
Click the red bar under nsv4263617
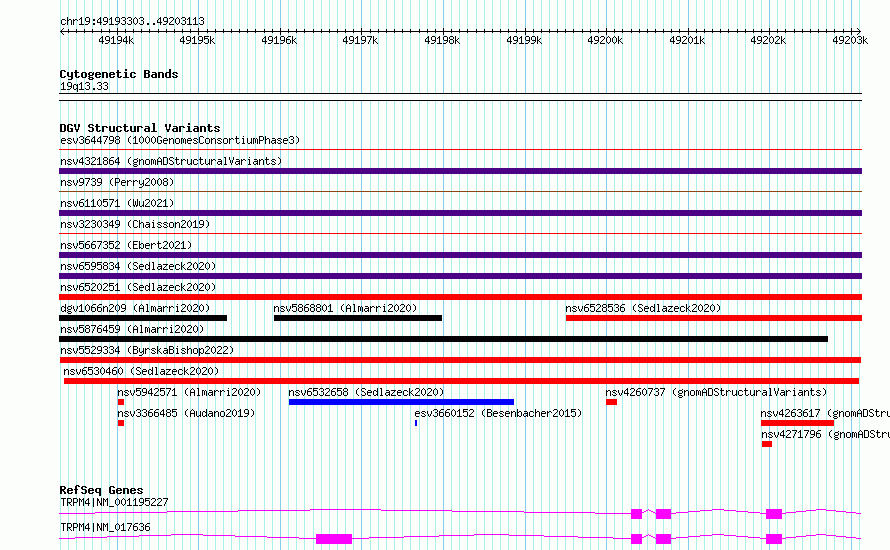[x=797, y=423]
